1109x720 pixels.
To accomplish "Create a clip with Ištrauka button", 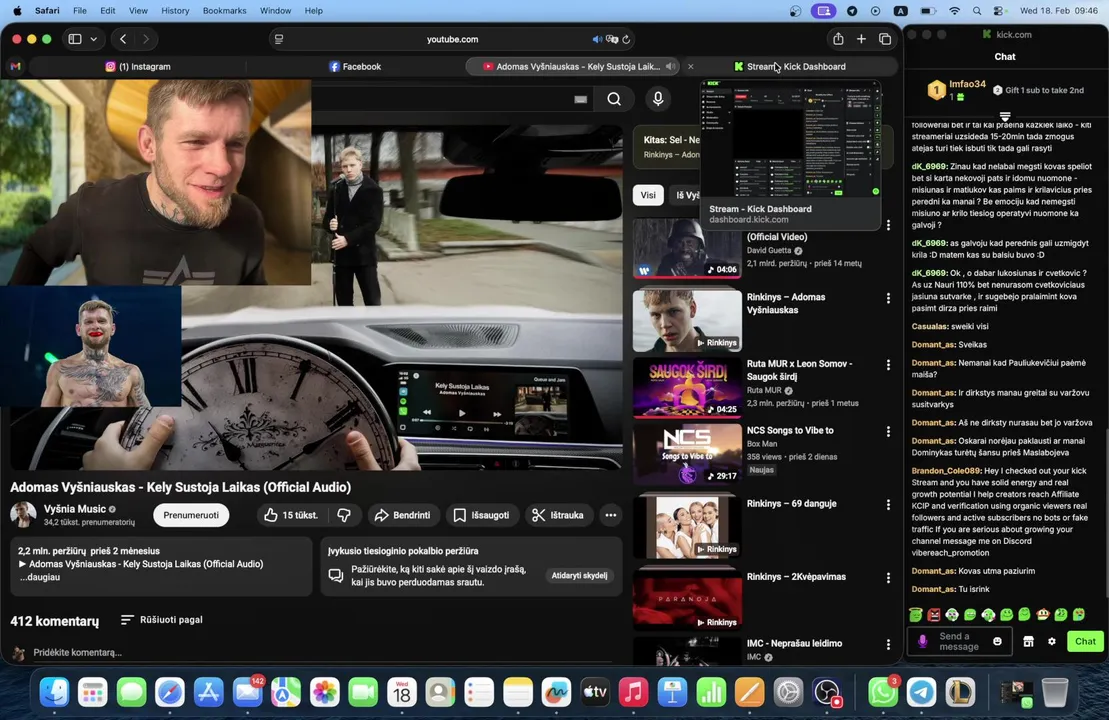I will coord(558,515).
